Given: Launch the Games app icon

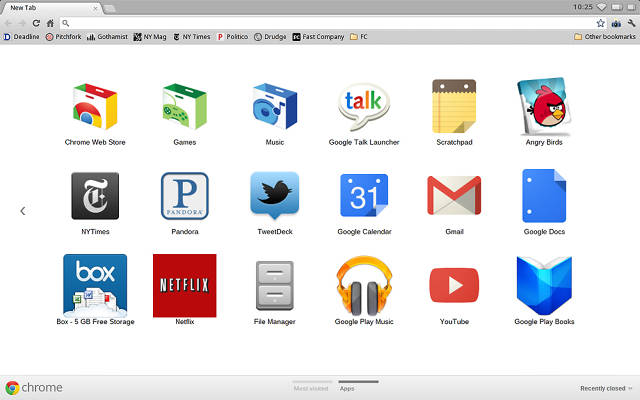Looking at the screenshot, I should click(185, 106).
